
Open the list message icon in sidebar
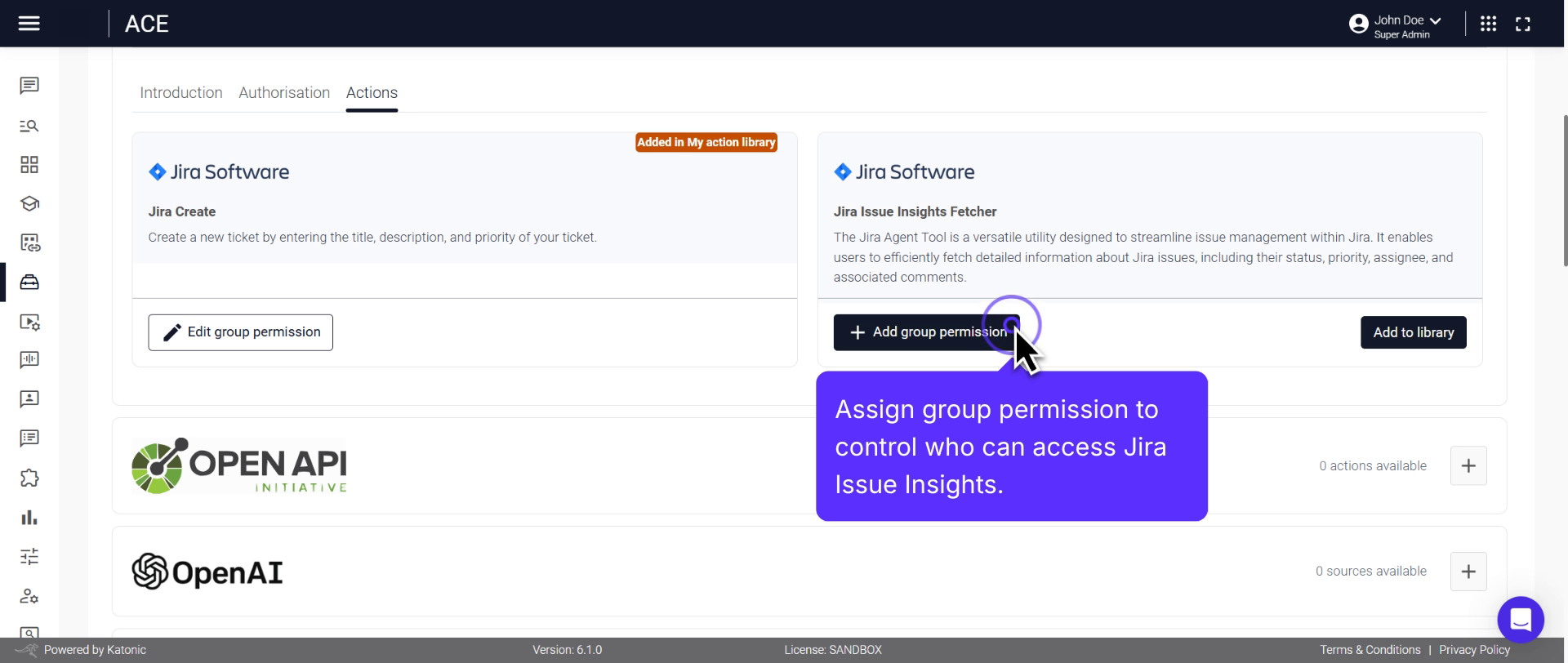point(29,438)
